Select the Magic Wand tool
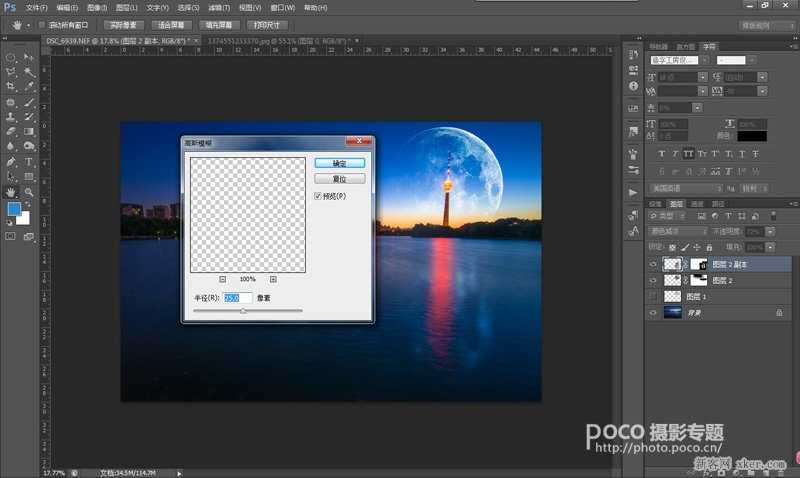Viewport: 800px width, 478px height. point(29,71)
